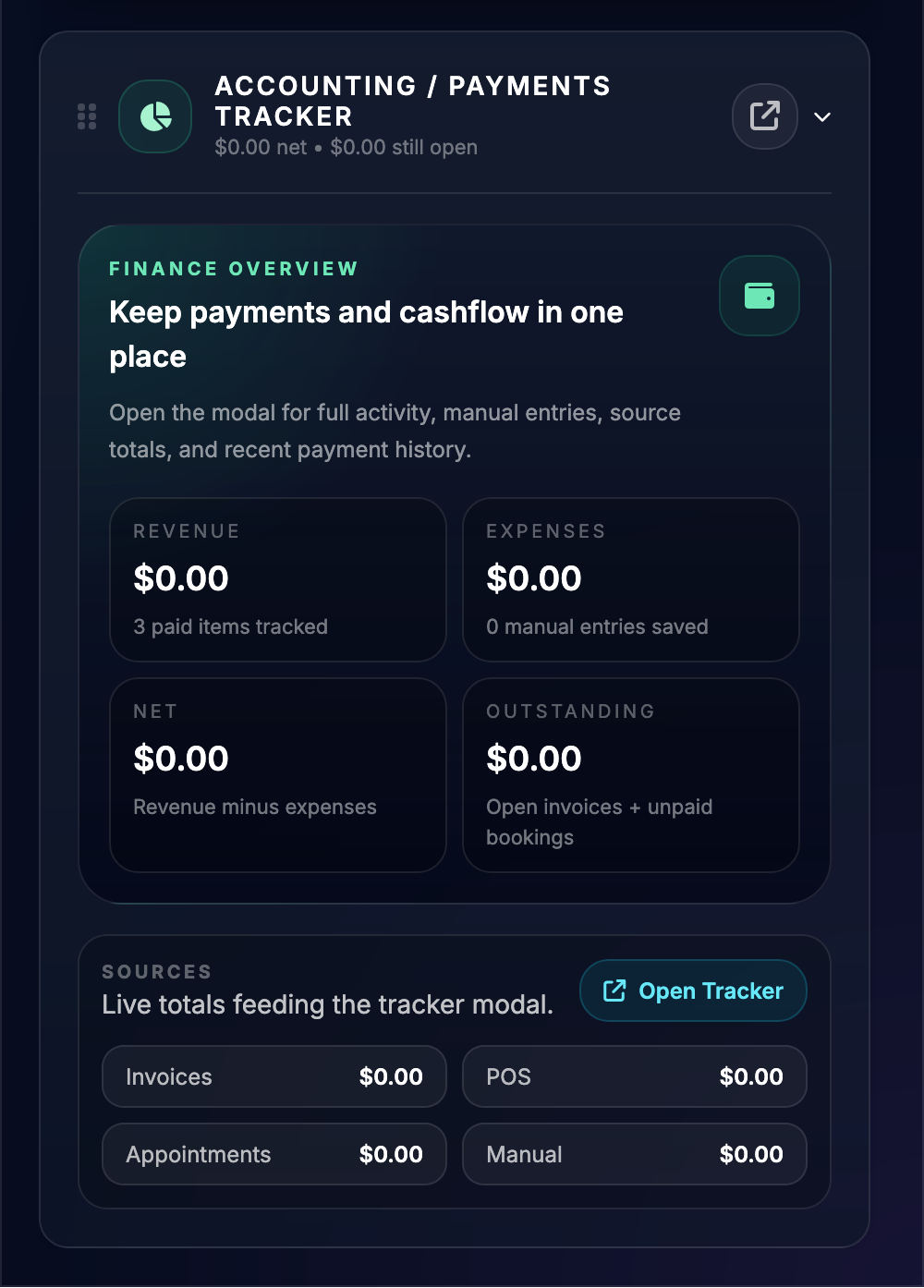Click the external link icon inside Open Tracker
The height and width of the screenshot is (1288, 924).
point(613,990)
